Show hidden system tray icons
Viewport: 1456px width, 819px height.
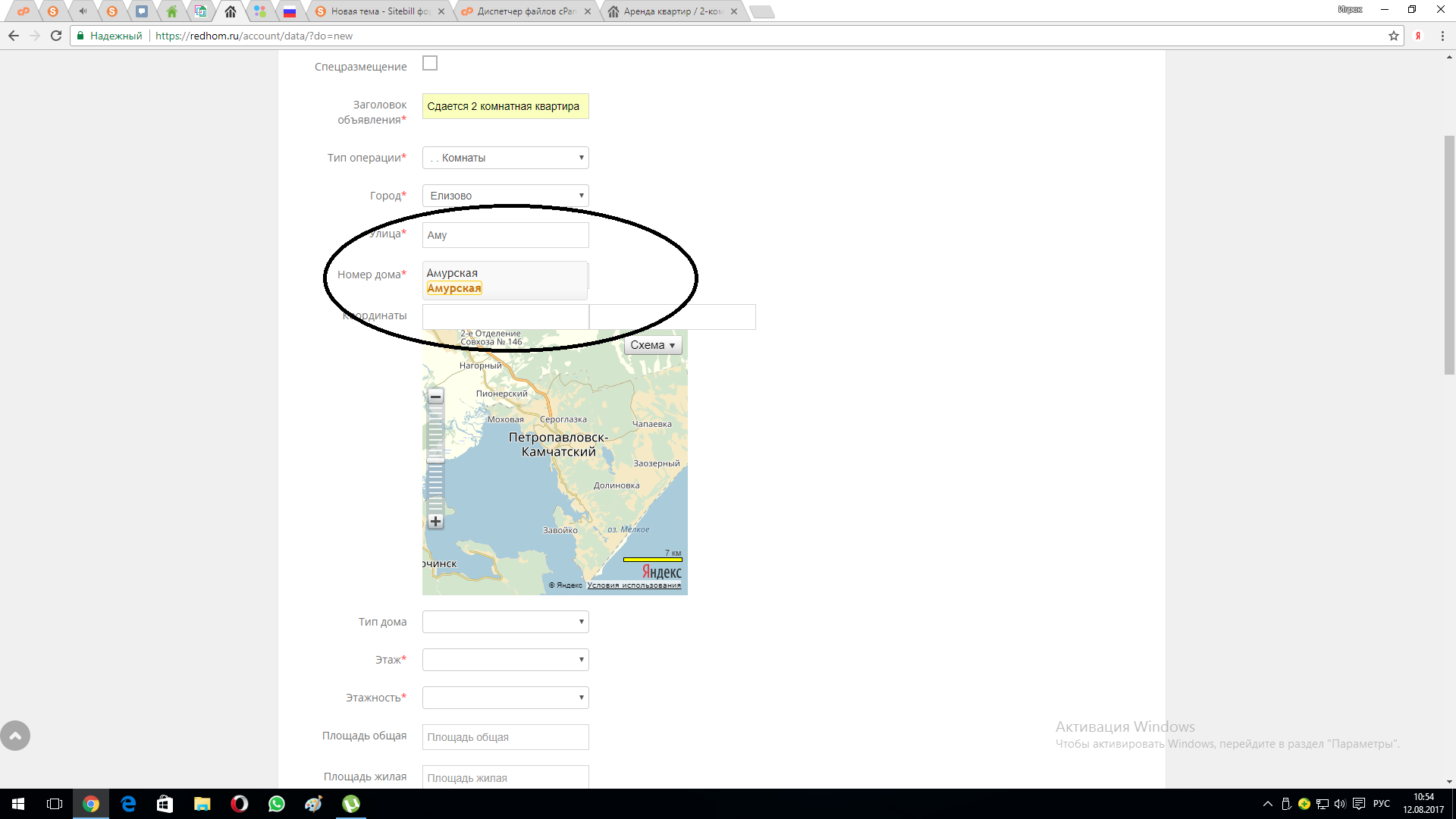1267,804
